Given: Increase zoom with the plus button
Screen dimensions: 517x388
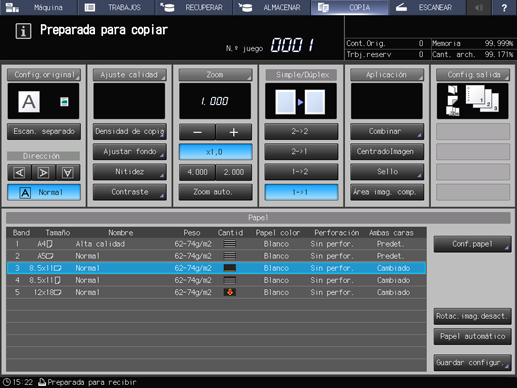Looking at the screenshot, I should [x=234, y=132].
